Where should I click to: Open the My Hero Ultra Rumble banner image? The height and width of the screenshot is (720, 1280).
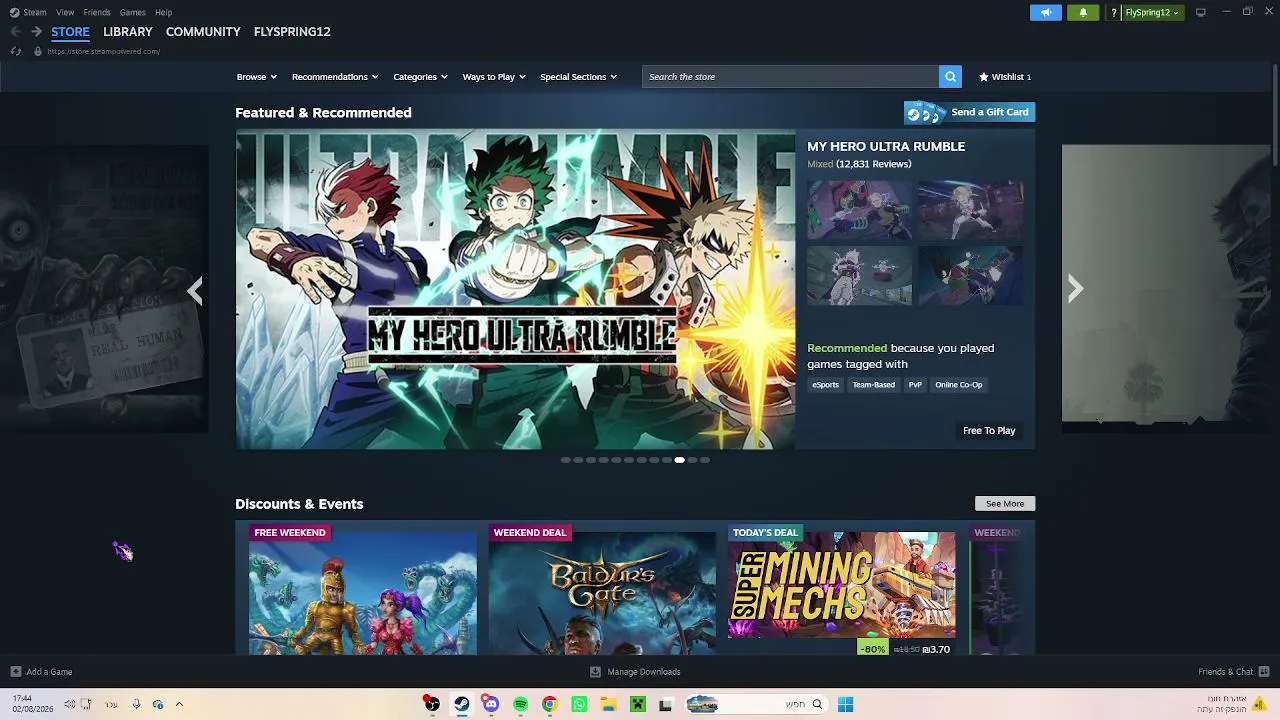pyautogui.click(x=516, y=290)
